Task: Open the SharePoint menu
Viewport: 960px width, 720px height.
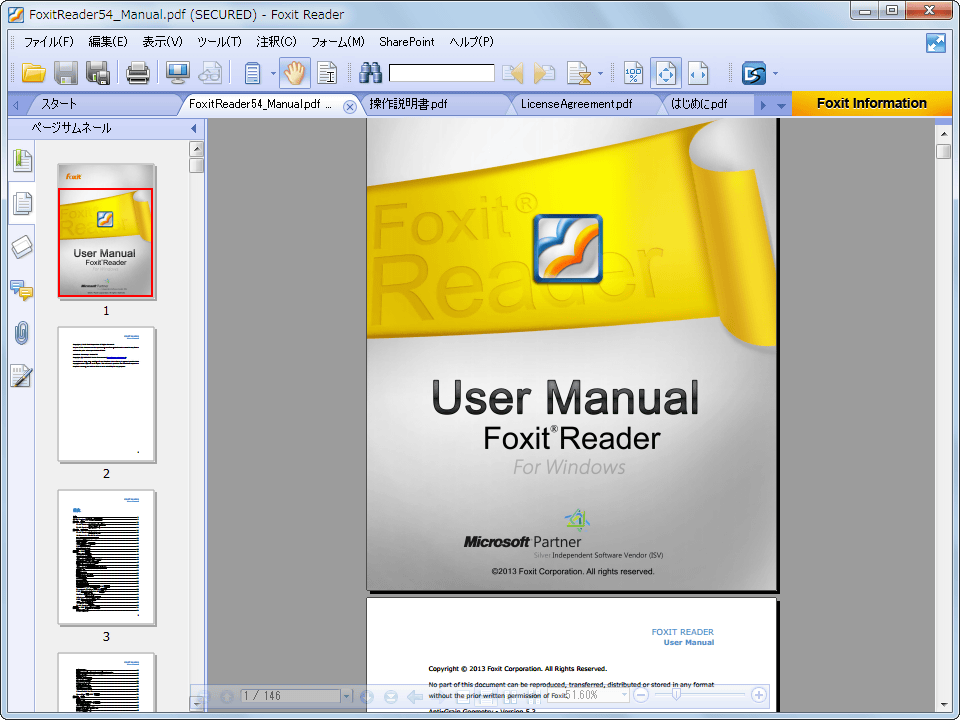Action: (x=407, y=42)
